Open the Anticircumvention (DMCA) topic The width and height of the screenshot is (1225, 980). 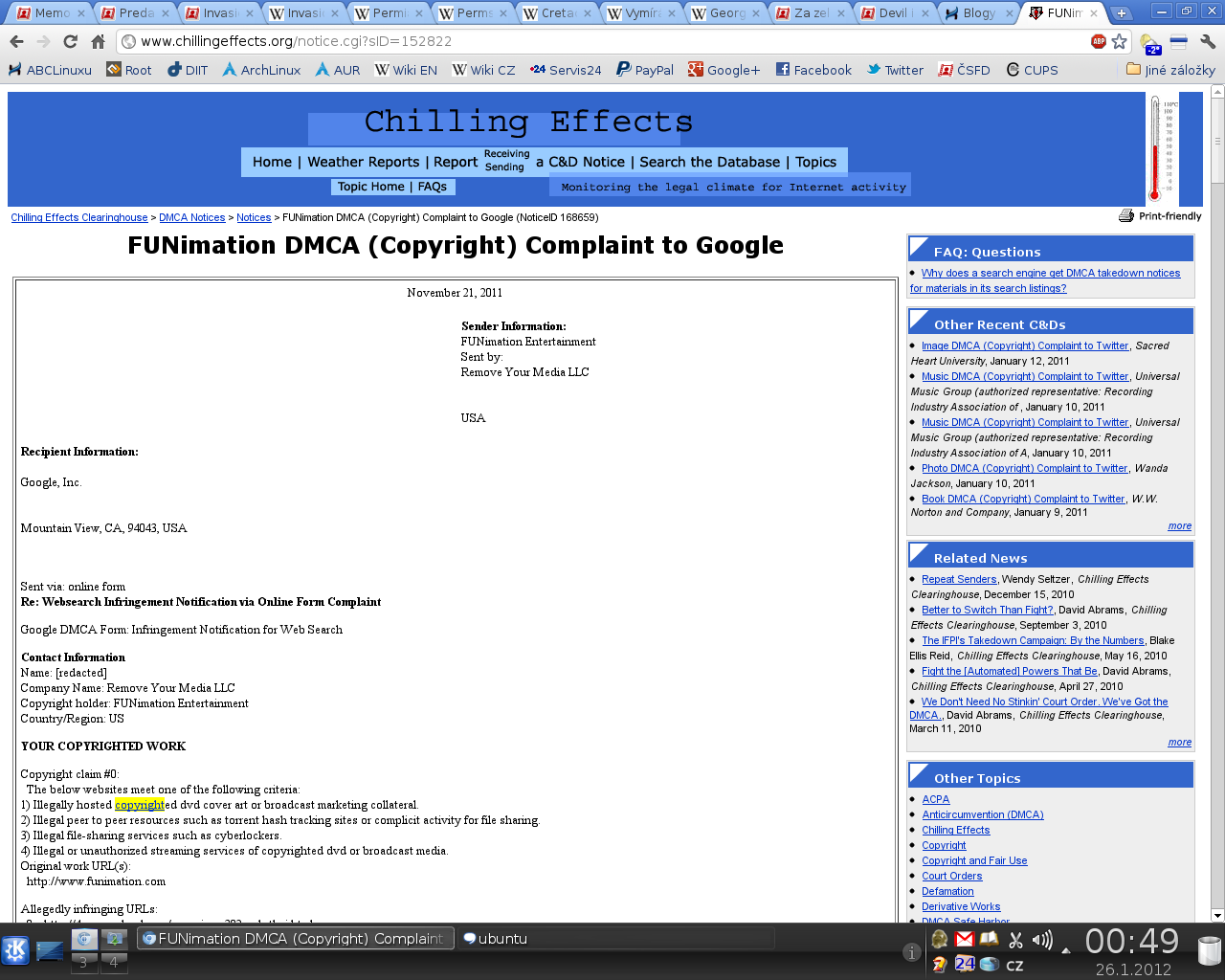tap(982, 814)
